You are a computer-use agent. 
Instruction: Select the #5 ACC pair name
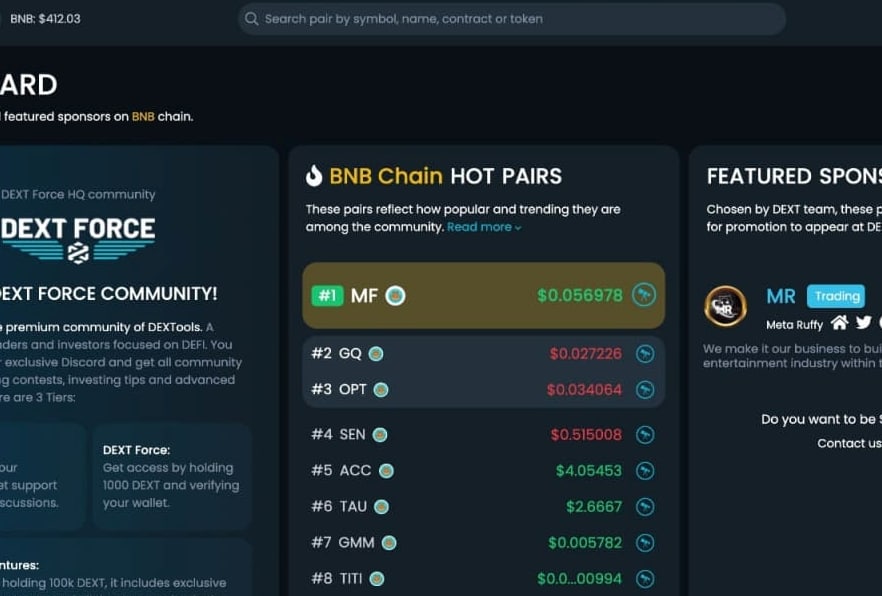(355, 471)
